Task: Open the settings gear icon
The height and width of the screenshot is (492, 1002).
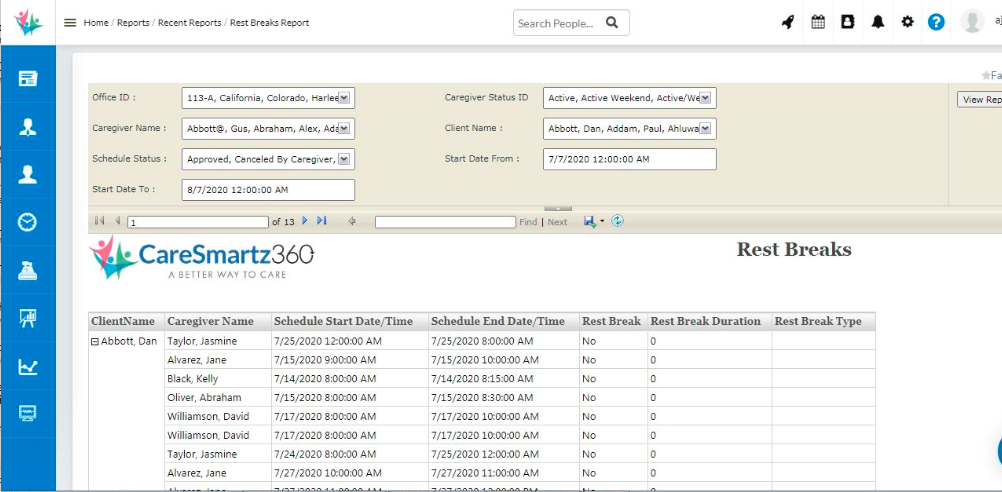Action: click(x=907, y=22)
